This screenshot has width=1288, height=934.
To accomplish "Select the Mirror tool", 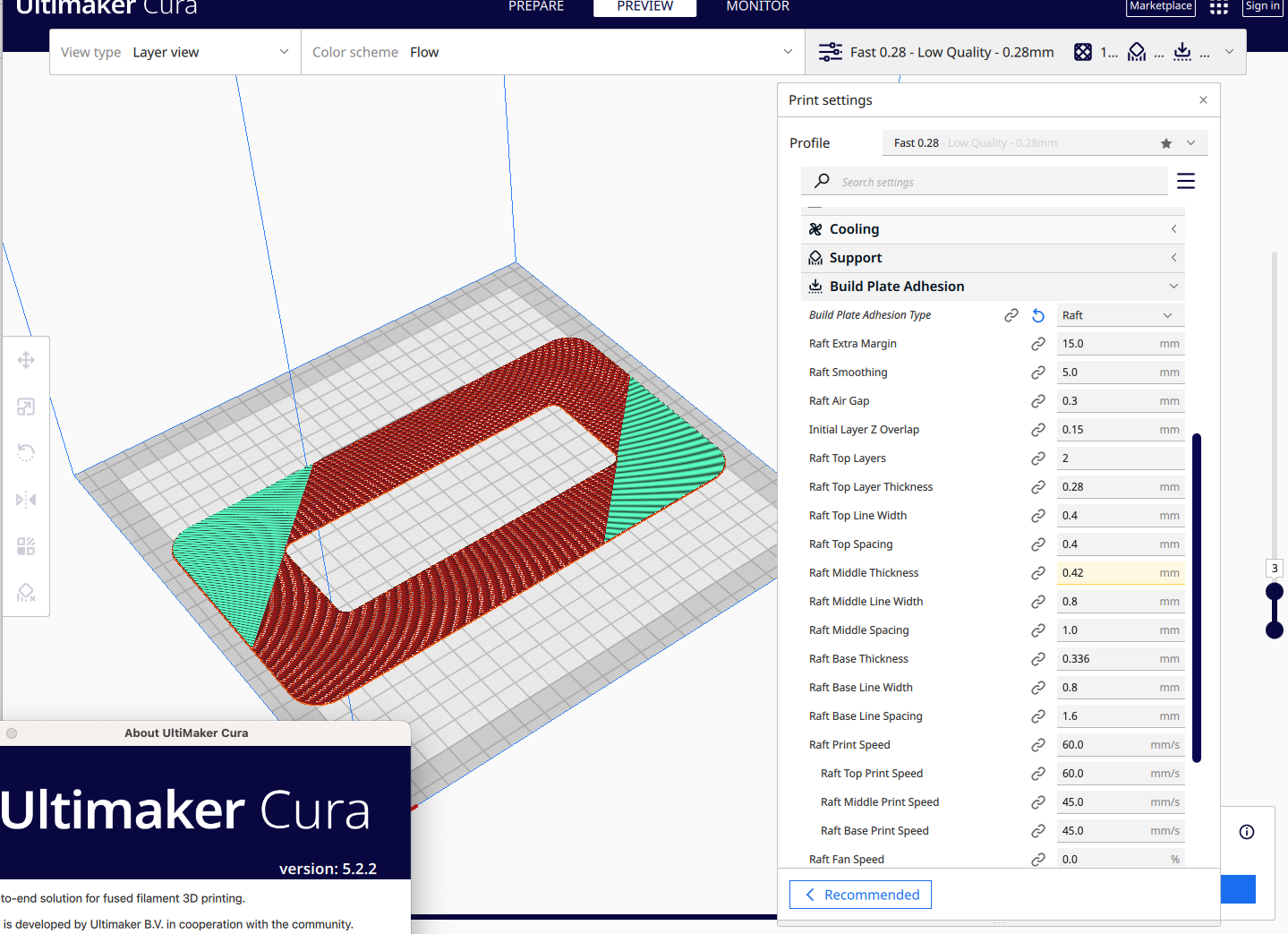I will [x=26, y=500].
